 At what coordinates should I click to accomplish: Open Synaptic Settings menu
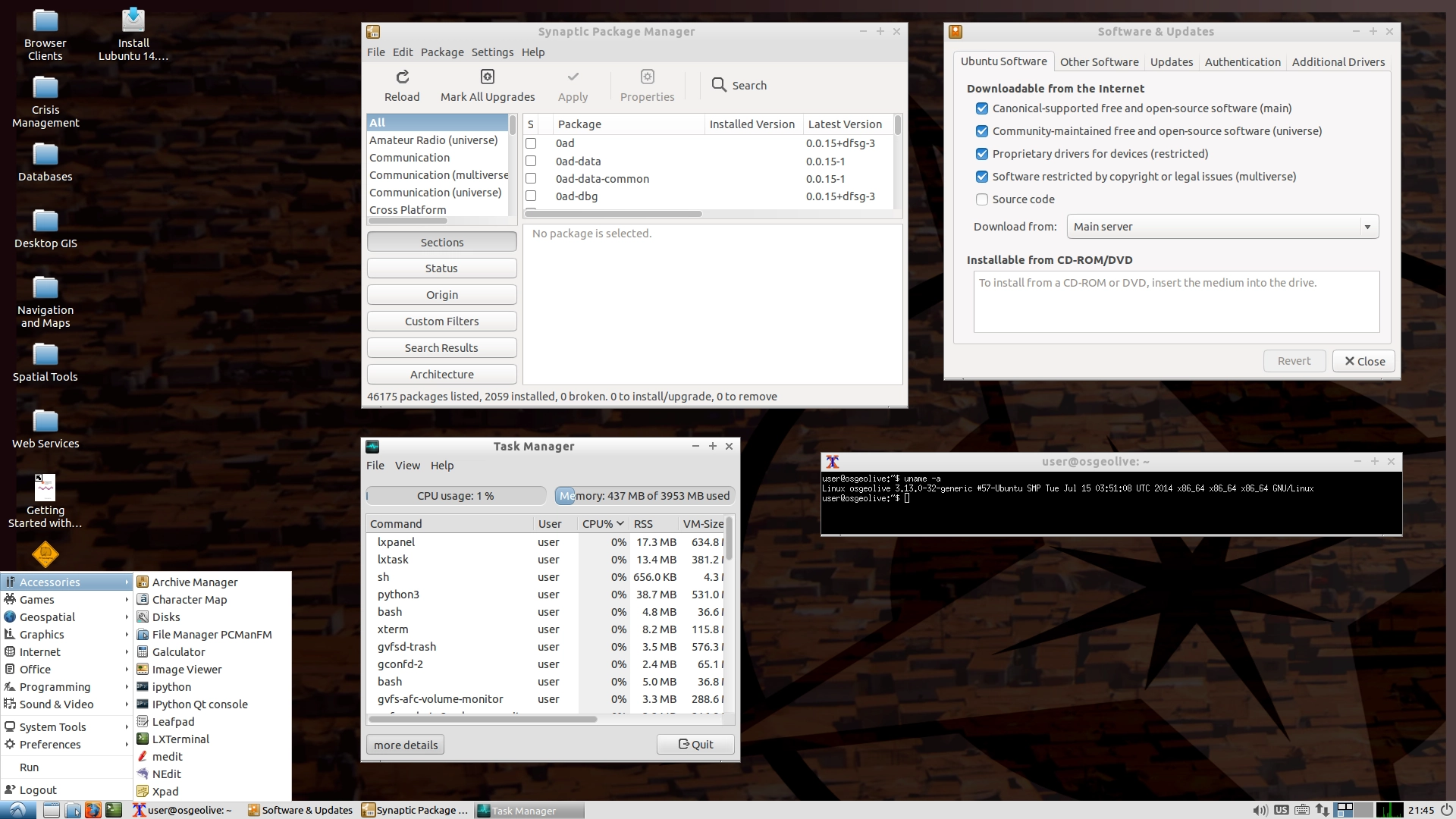tap(492, 52)
